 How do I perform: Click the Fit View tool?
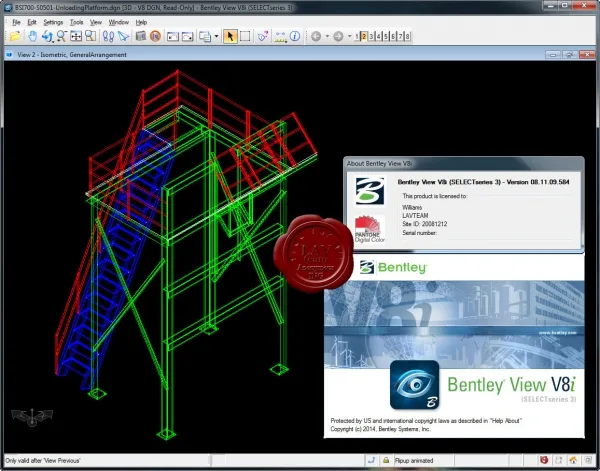click(x=76, y=36)
